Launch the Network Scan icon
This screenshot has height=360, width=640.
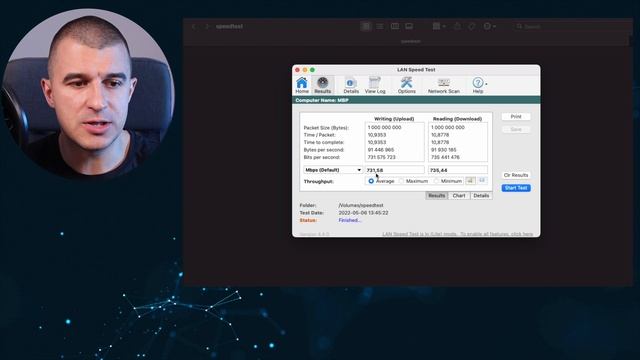(444, 85)
